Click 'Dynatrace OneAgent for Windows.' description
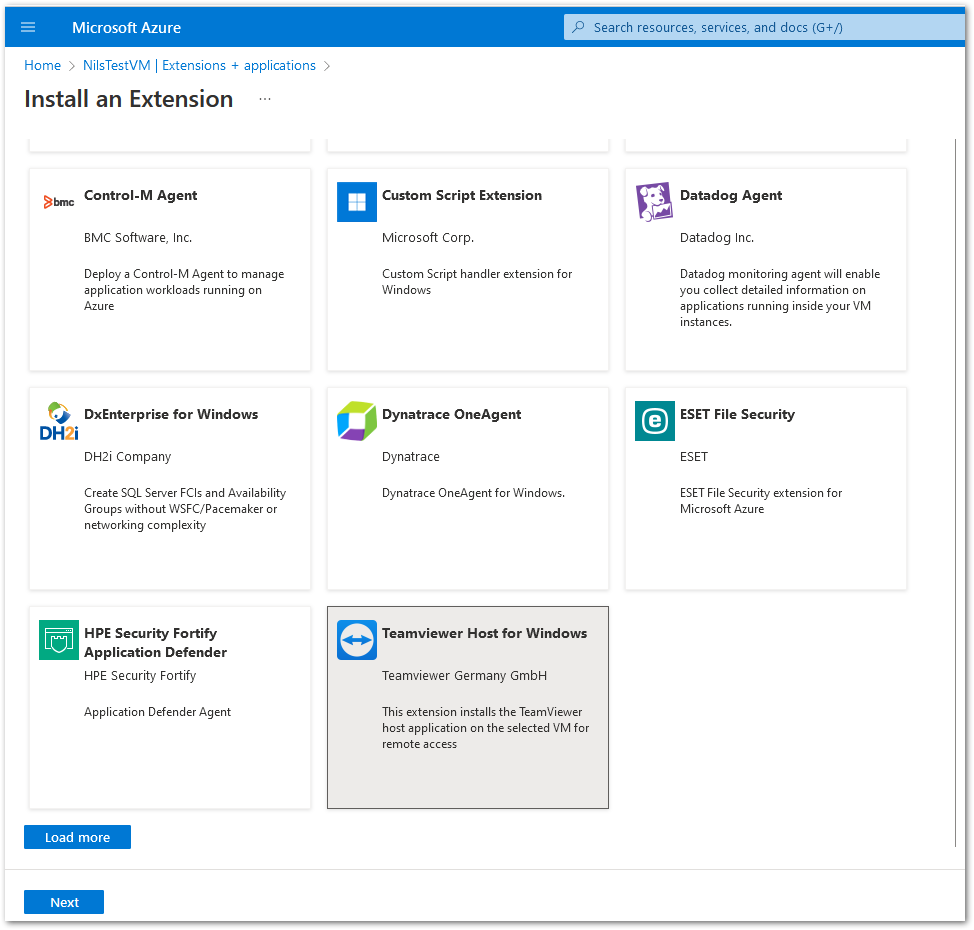Viewport: 974px width, 930px height. pos(473,493)
